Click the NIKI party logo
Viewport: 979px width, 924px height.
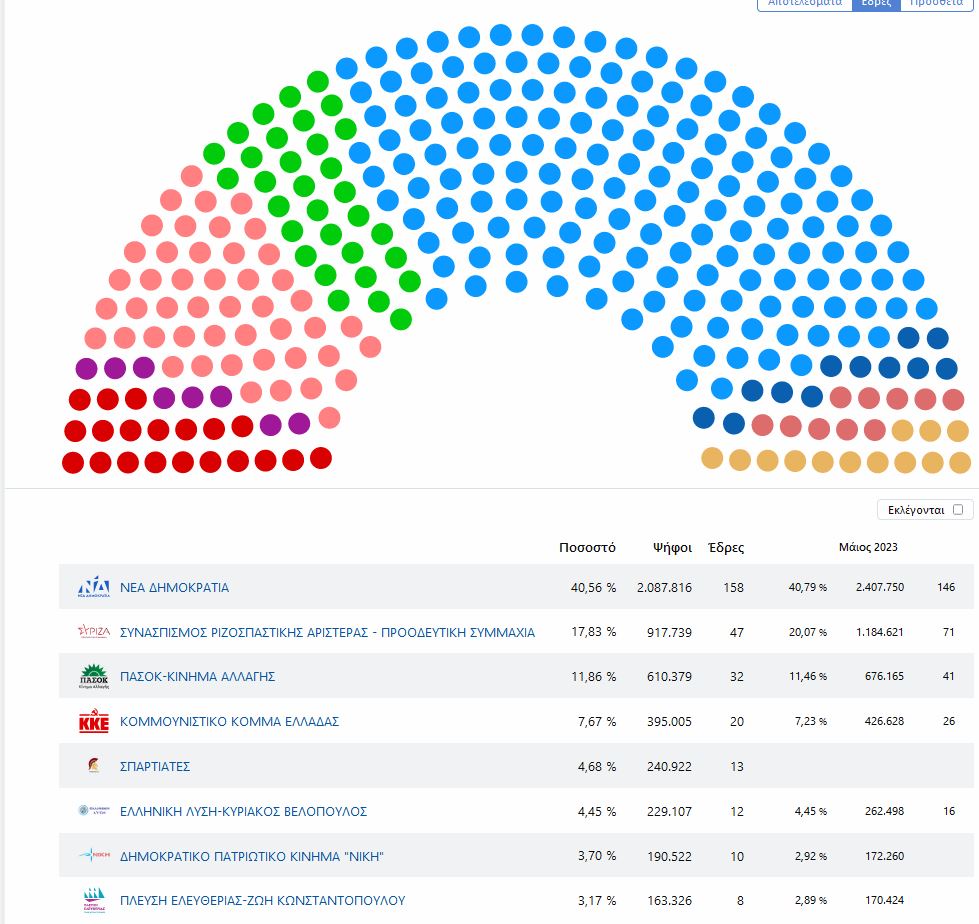pos(93,856)
